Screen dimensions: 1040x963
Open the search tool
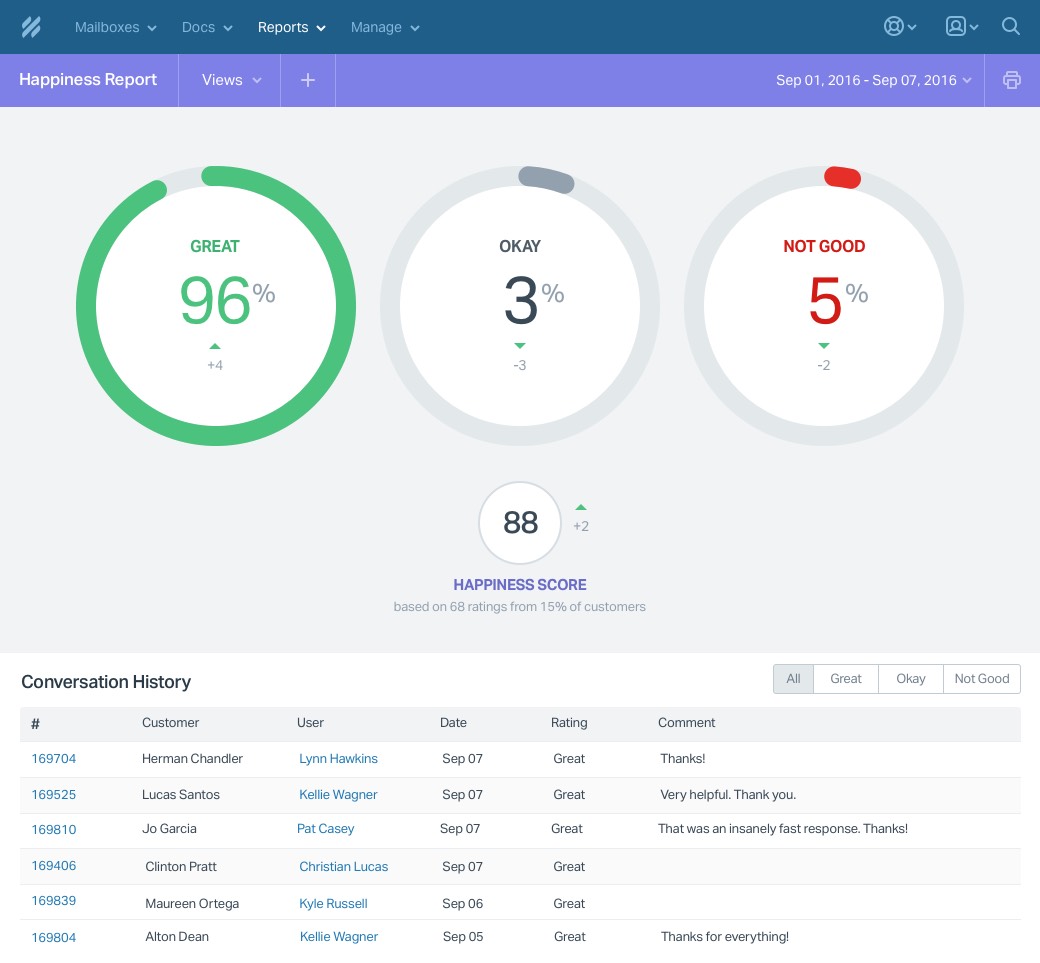(1010, 26)
